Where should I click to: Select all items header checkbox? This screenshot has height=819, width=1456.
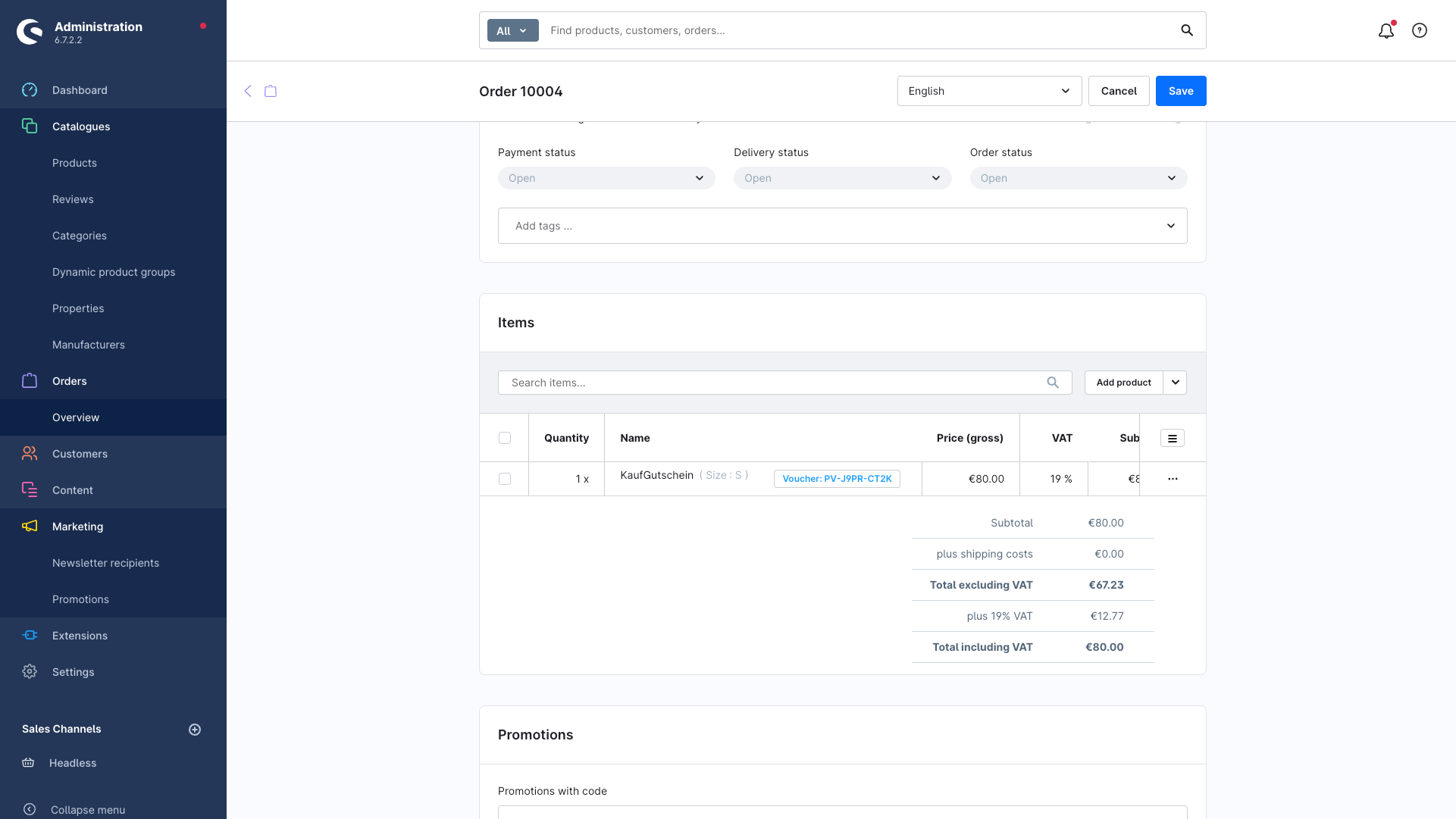click(x=505, y=438)
